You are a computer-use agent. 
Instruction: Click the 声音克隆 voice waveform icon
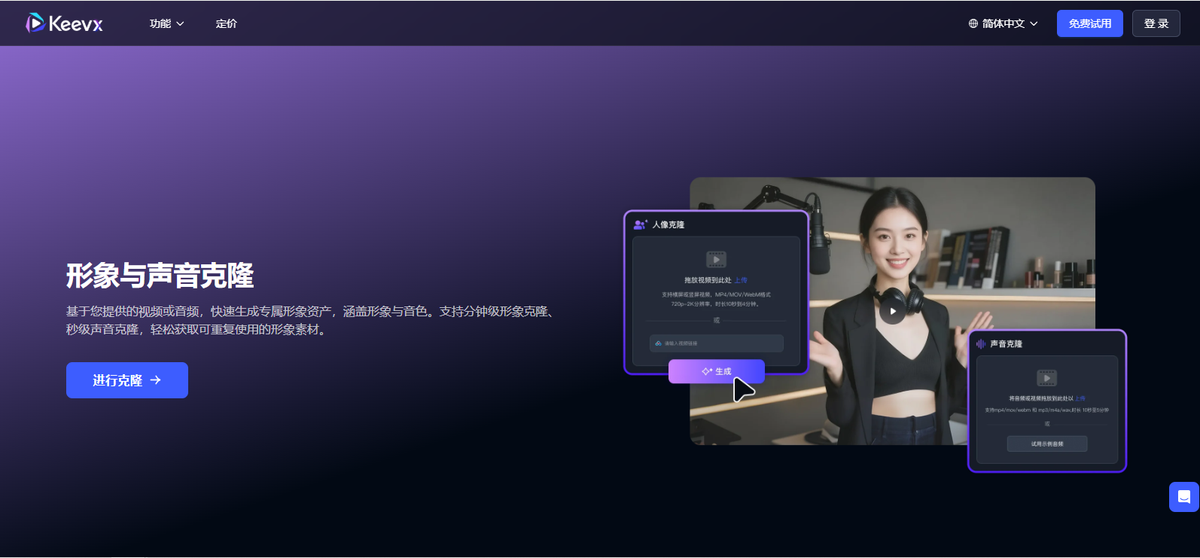click(981, 344)
